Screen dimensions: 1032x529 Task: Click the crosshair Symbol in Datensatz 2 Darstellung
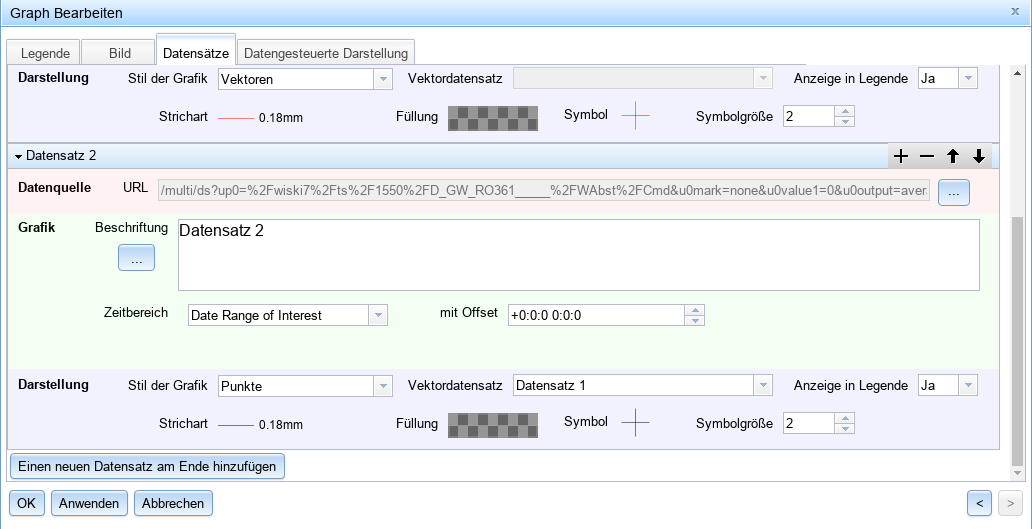[635, 423]
